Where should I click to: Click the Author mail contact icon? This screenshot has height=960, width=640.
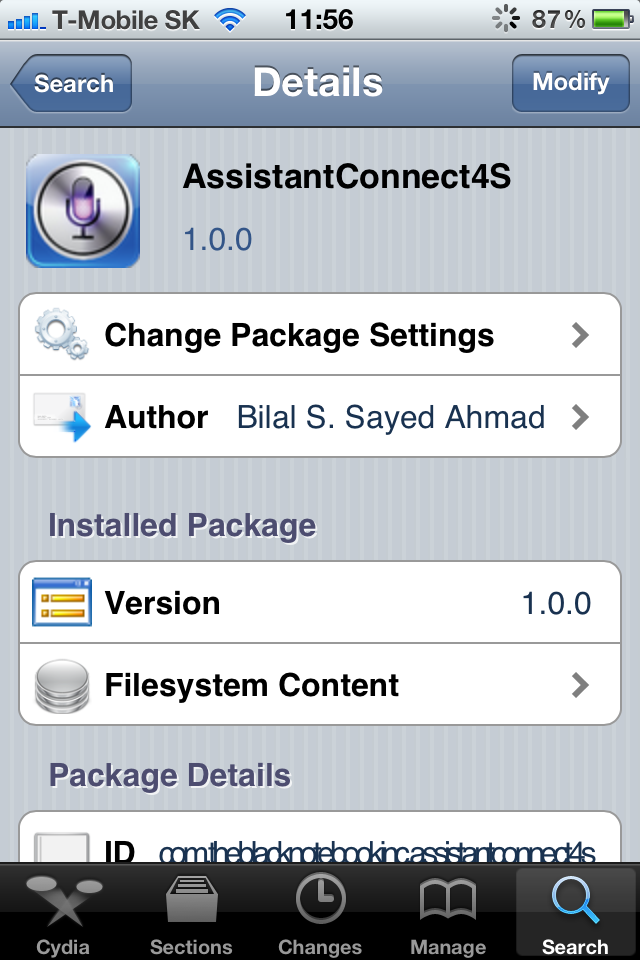[61, 416]
